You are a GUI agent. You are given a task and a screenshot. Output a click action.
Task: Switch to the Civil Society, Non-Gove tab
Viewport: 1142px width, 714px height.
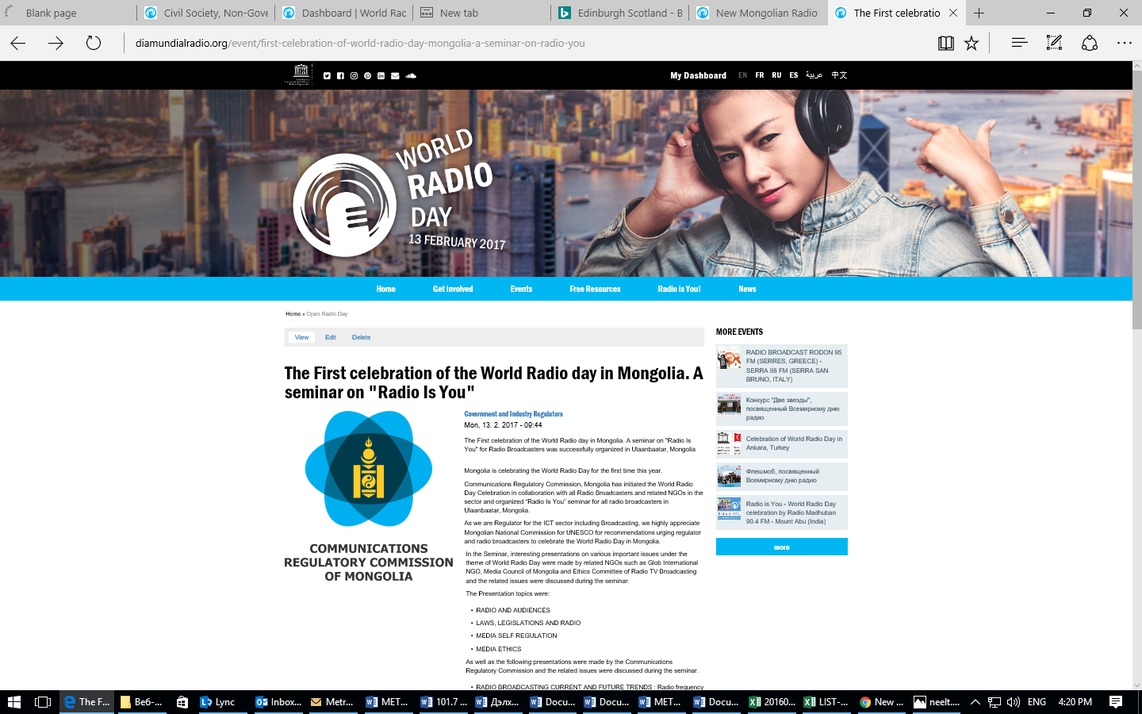(205, 13)
